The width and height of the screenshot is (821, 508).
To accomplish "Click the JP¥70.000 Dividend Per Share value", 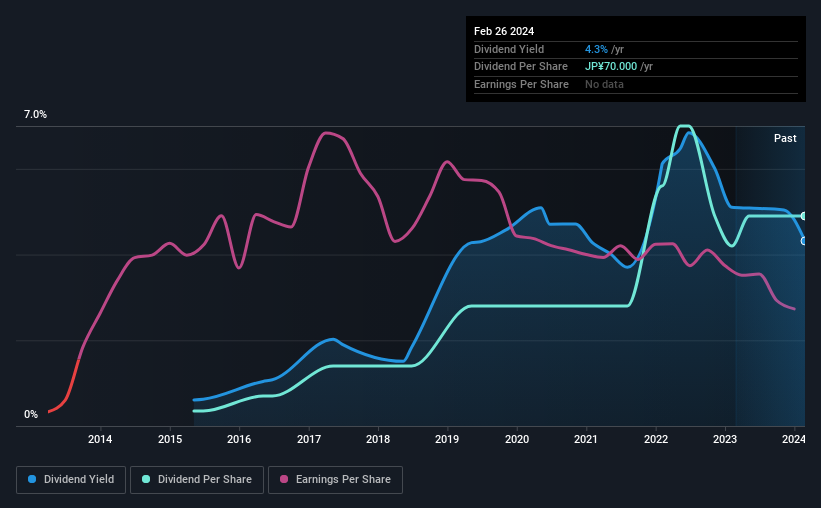I will point(611,67).
